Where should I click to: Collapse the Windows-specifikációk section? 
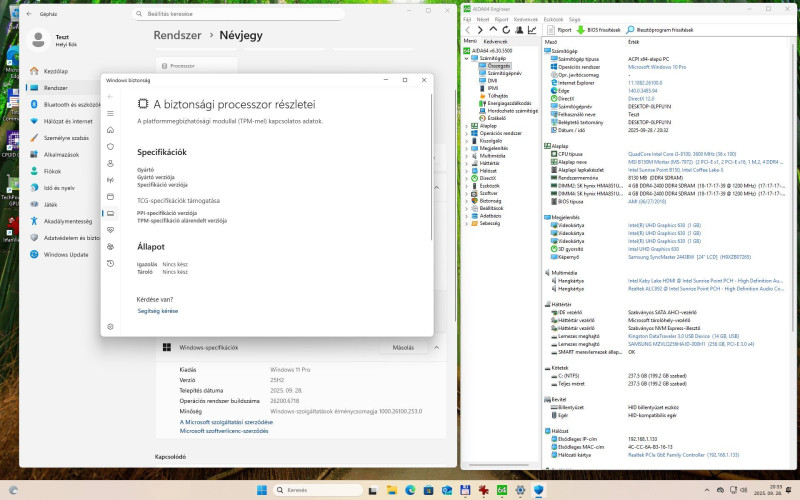(x=437, y=347)
